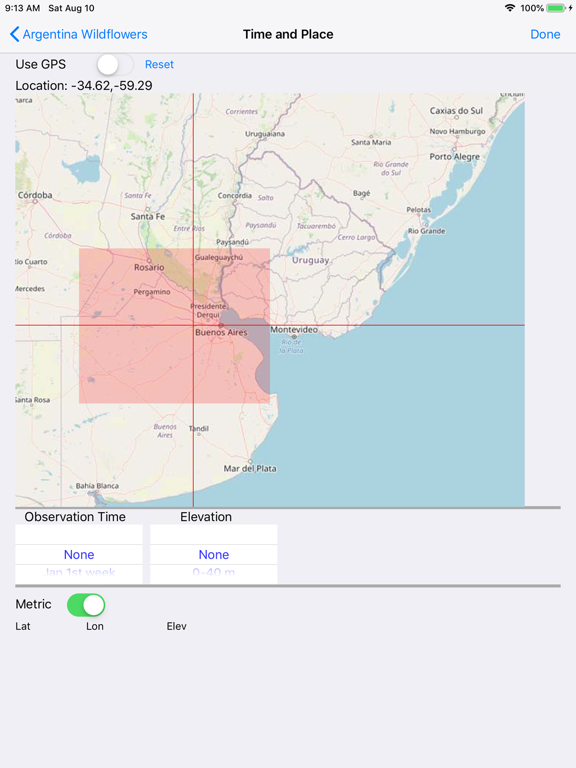Click Uruguaiana on the map
This screenshot has height=768, width=576.
pyautogui.click(x=265, y=134)
